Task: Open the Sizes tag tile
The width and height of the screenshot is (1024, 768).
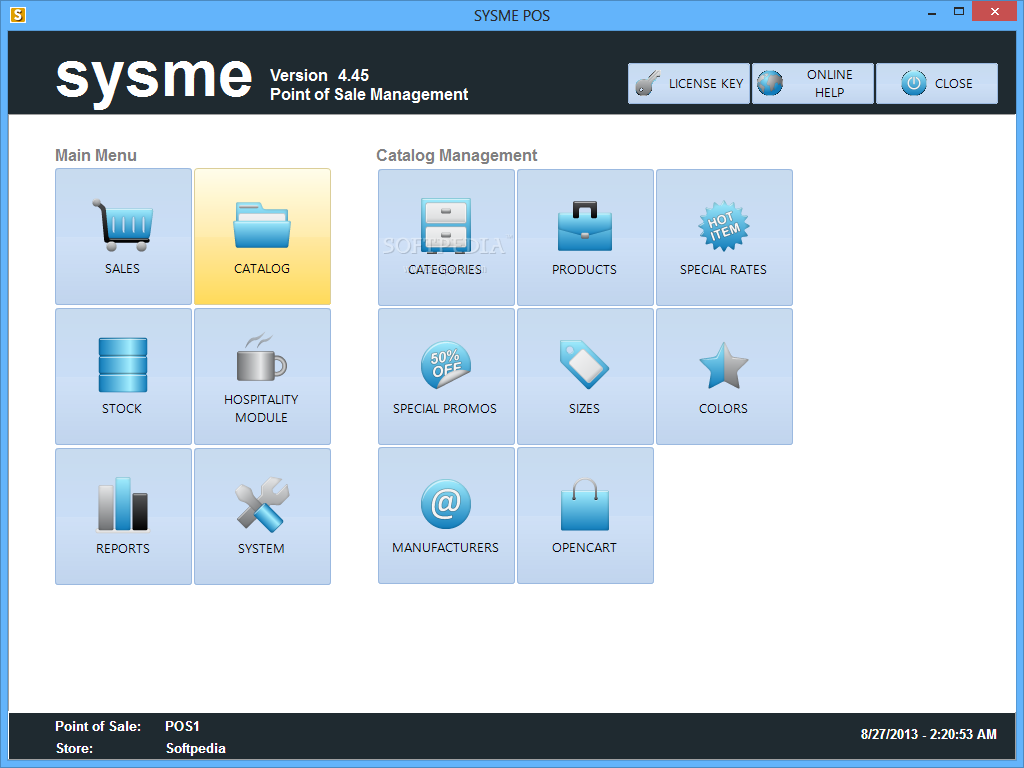Action: pyautogui.click(x=585, y=376)
